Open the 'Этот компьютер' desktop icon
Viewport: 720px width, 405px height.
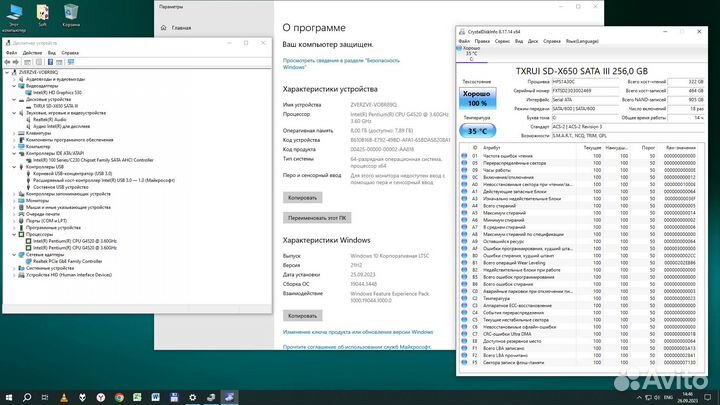(14, 18)
